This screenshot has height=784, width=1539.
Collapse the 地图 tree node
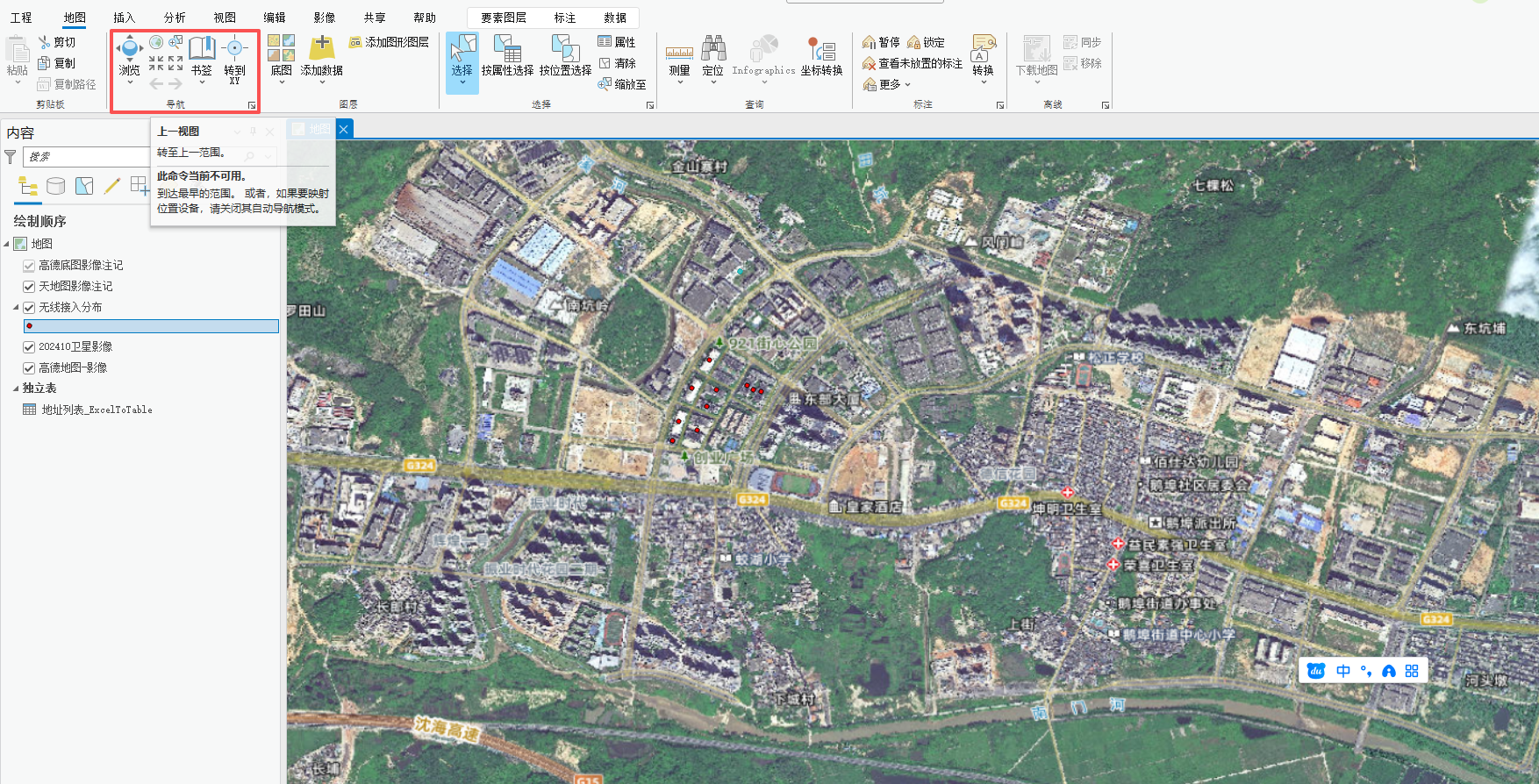(x=6, y=244)
